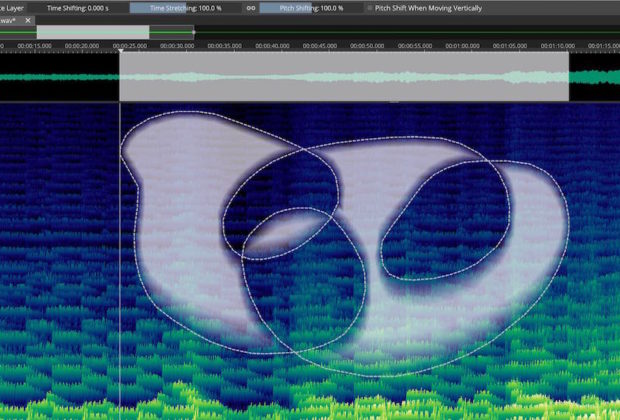
Task: Click the 00:01:10.000 mark on the time ruler
Action: pyautogui.click(x=558, y=46)
